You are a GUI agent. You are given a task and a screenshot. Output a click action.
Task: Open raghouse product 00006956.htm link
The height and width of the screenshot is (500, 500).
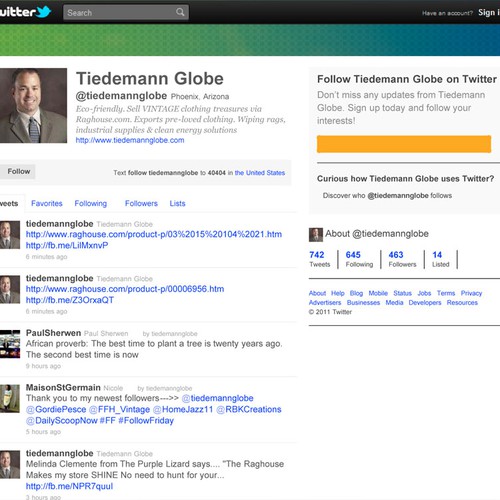(x=125, y=289)
